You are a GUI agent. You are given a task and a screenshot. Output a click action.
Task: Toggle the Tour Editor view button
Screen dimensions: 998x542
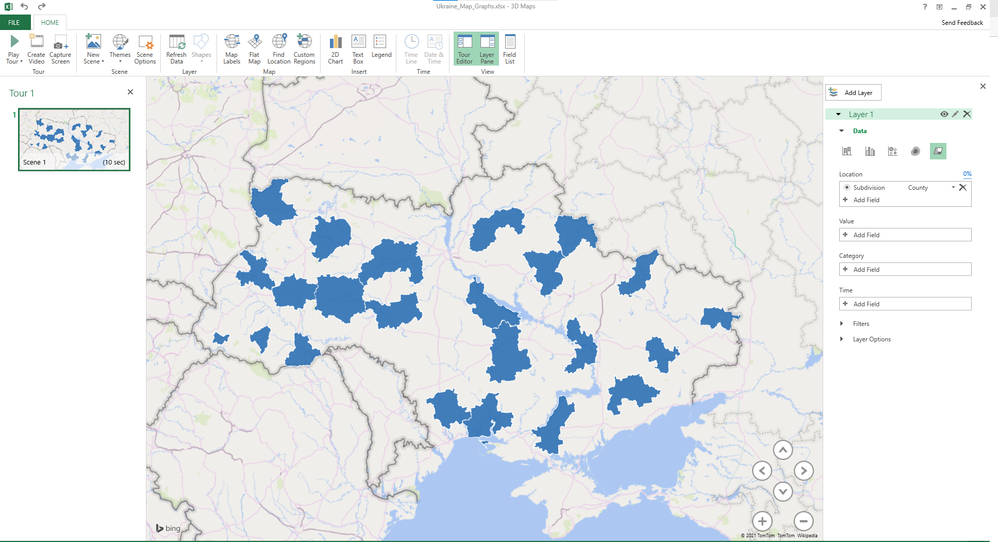(x=464, y=48)
